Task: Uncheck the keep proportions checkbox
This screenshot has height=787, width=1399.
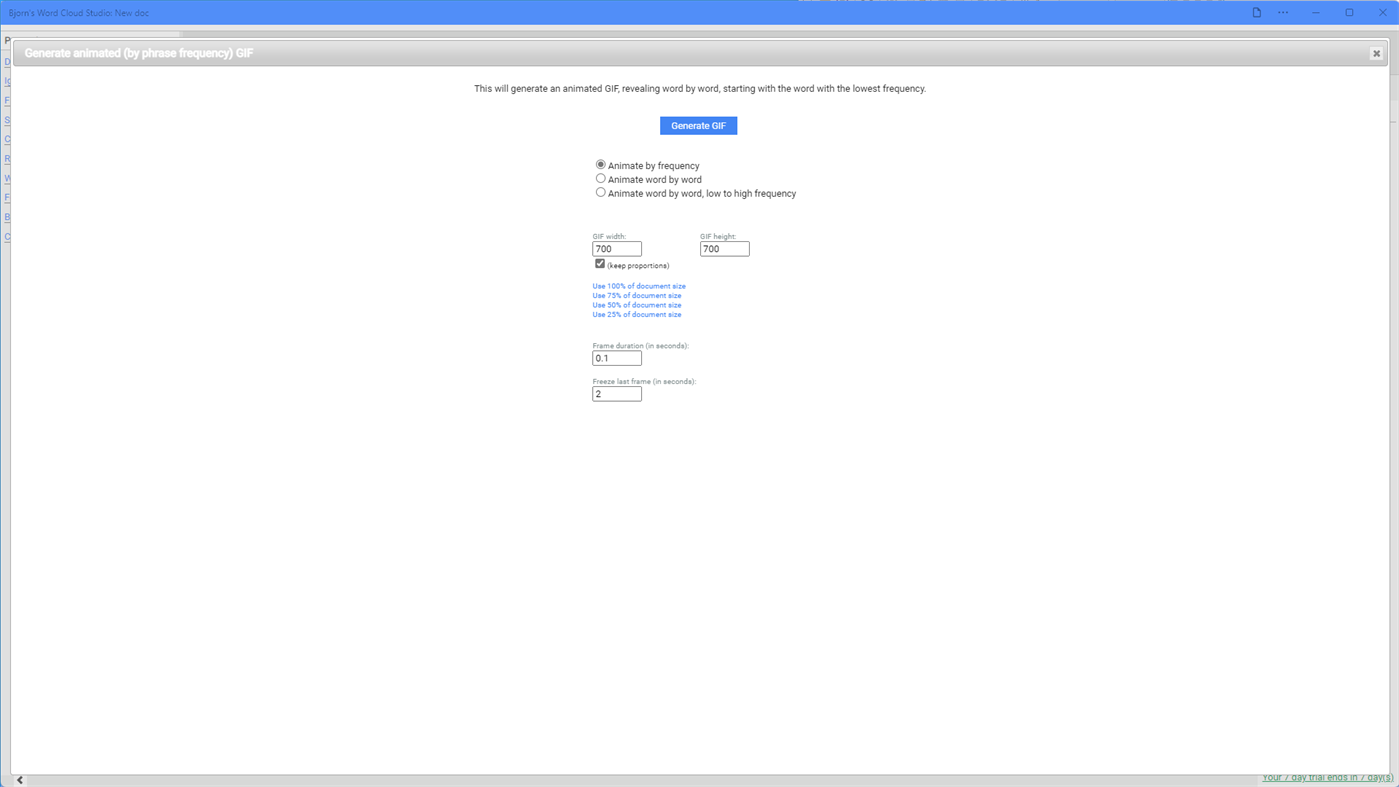Action: pyautogui.click(x=598, y=263)
